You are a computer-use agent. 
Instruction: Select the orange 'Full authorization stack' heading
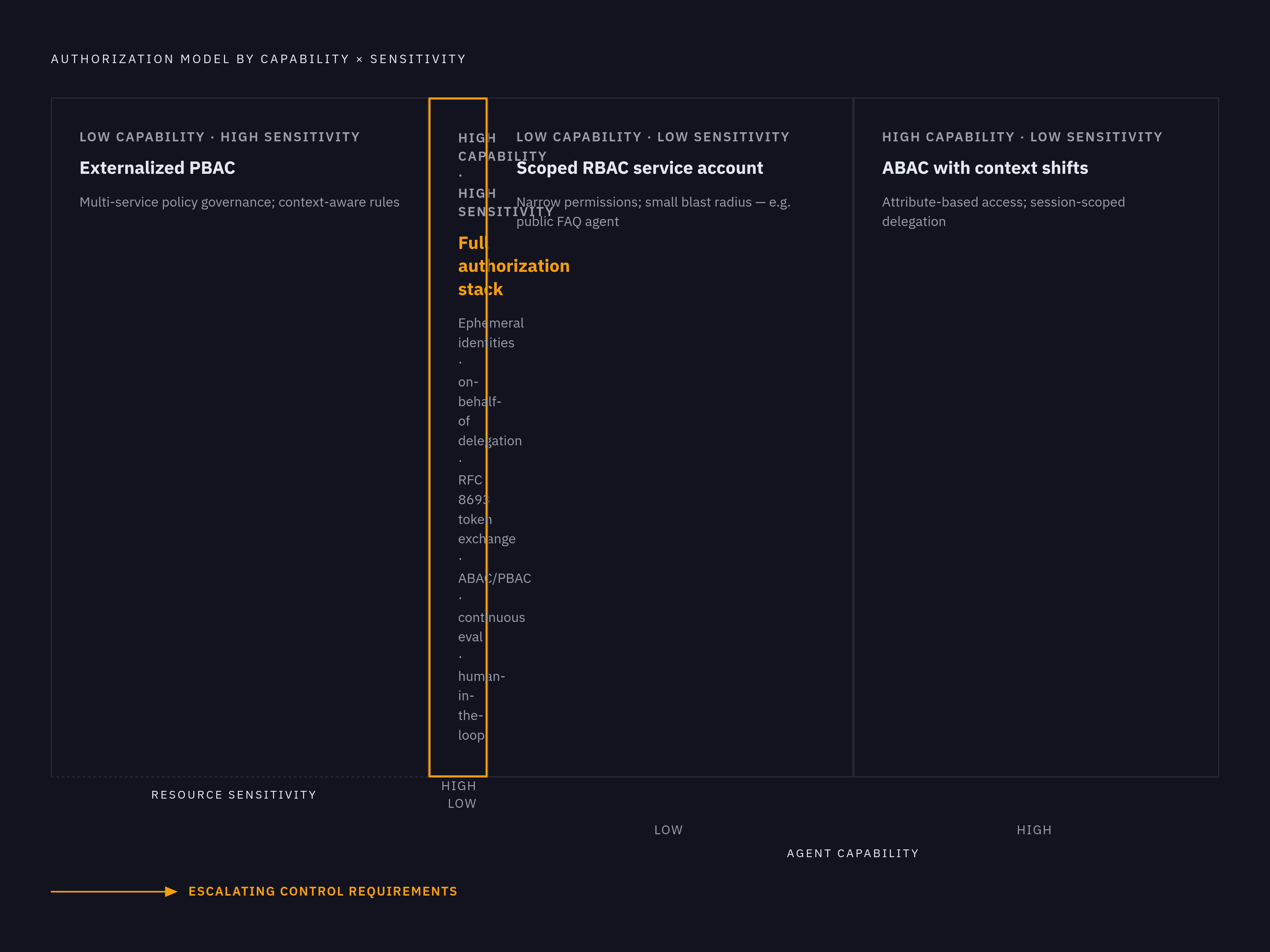[514, 266]
